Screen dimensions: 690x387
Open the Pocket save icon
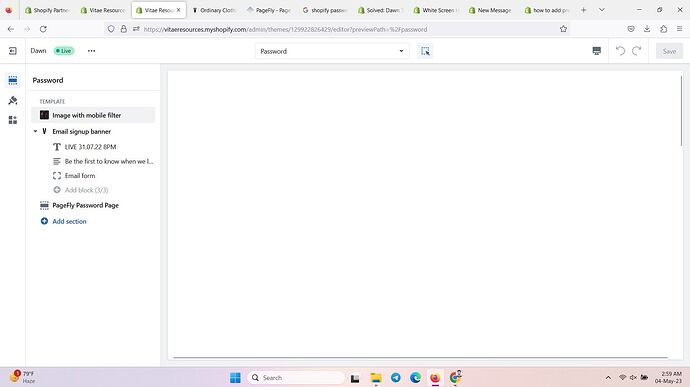631,29
